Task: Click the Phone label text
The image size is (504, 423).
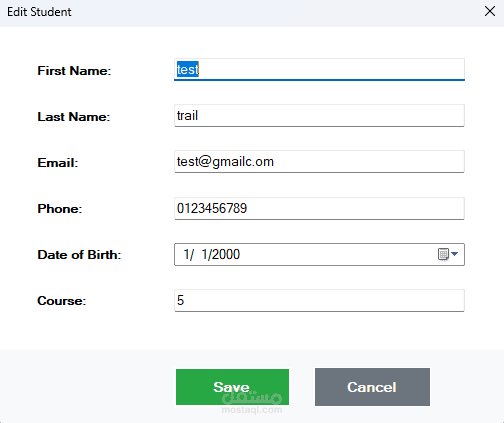Action: point(60,209)
